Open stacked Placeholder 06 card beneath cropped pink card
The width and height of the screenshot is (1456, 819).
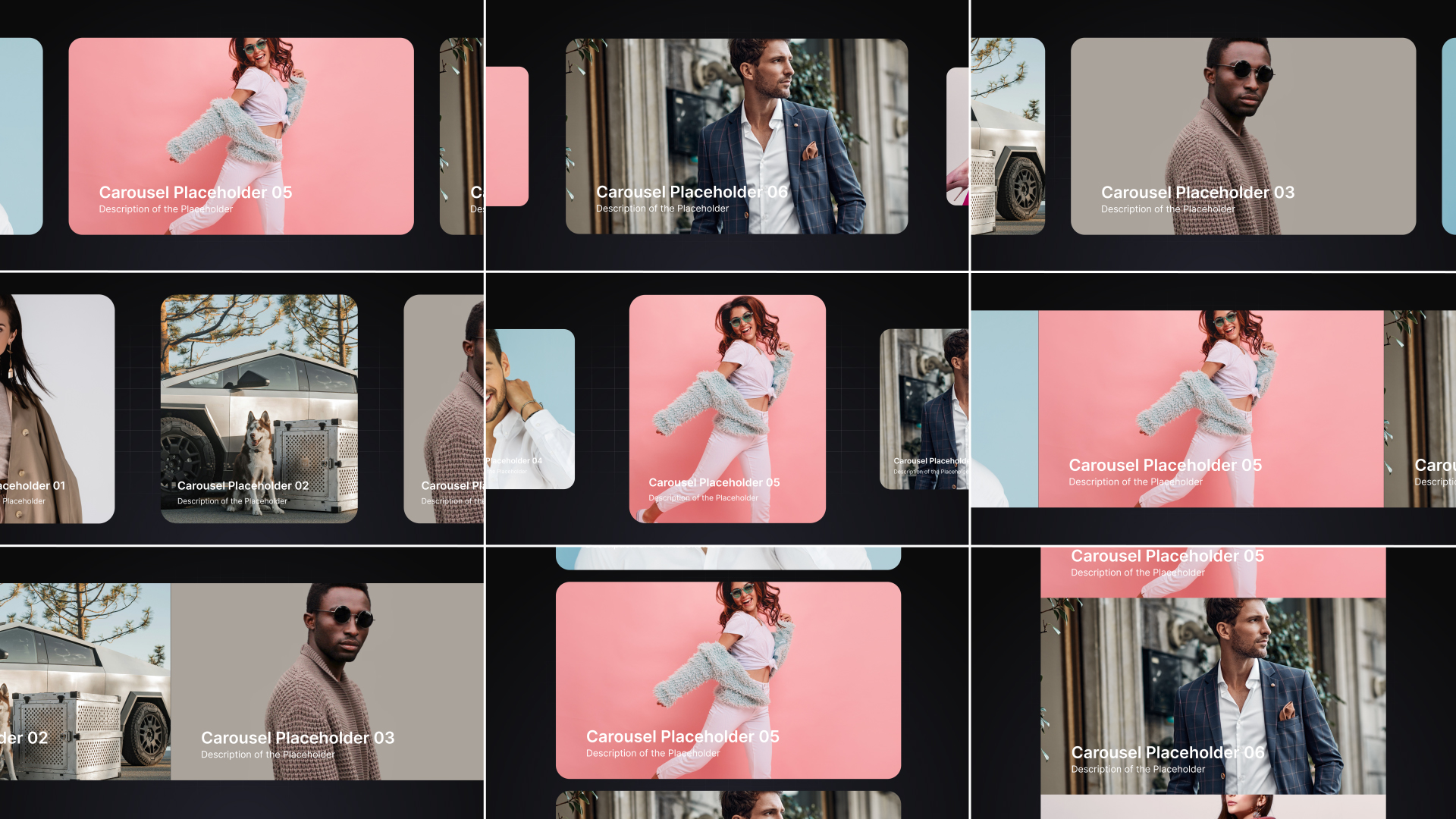tap(1213, 682)
